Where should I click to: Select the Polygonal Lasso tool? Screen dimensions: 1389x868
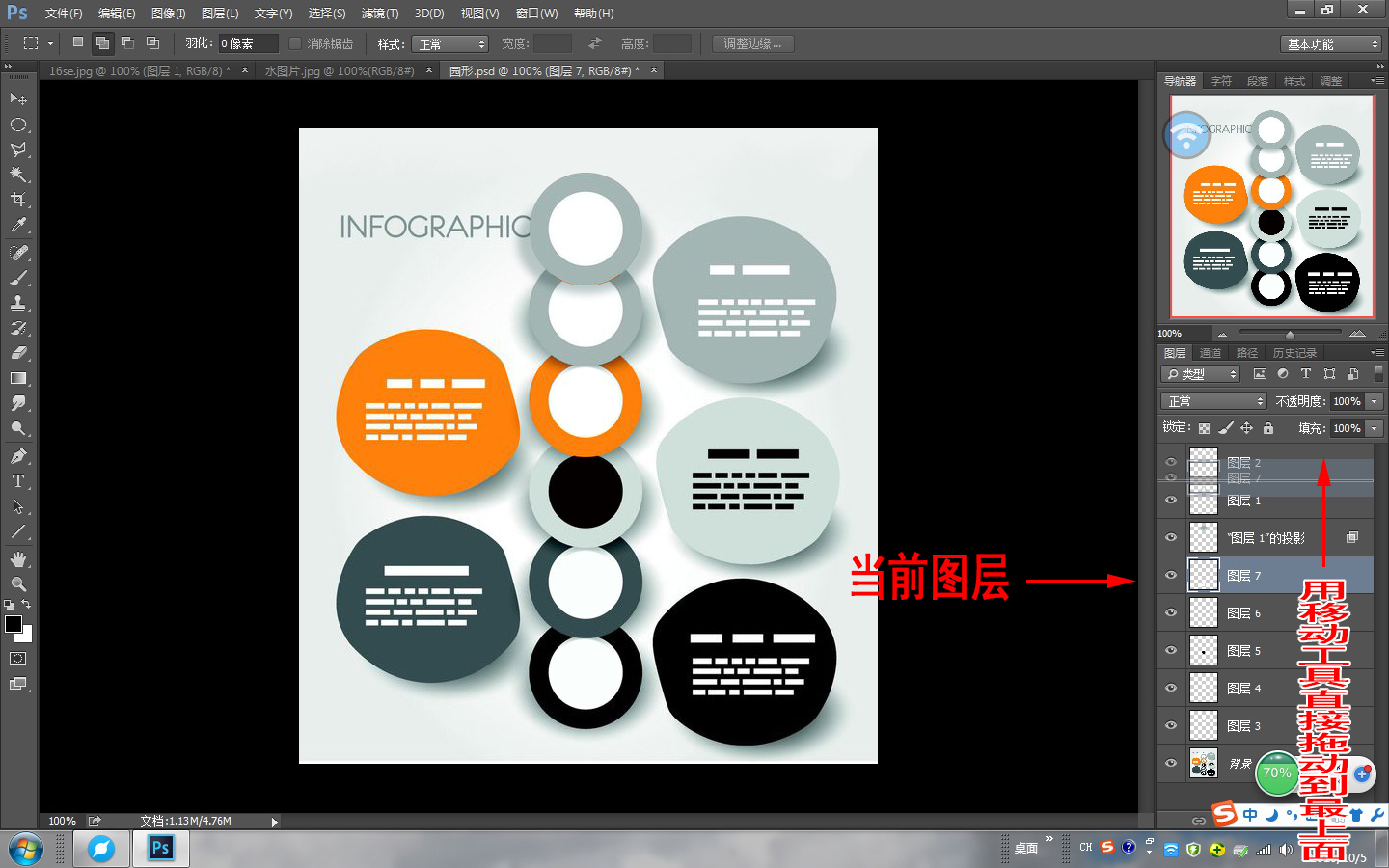[x=17, y=149]
